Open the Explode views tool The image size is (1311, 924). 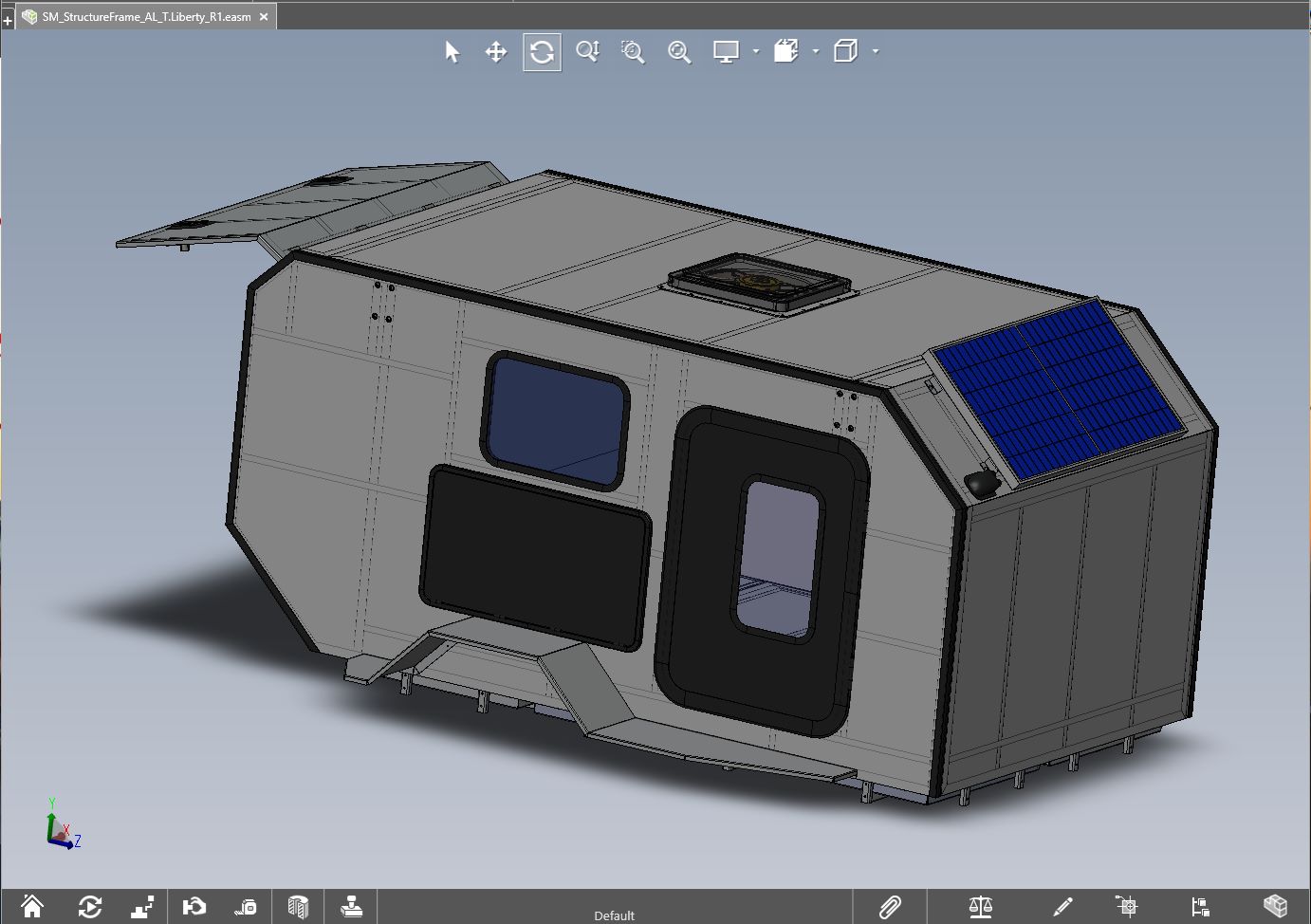(142, 907)
